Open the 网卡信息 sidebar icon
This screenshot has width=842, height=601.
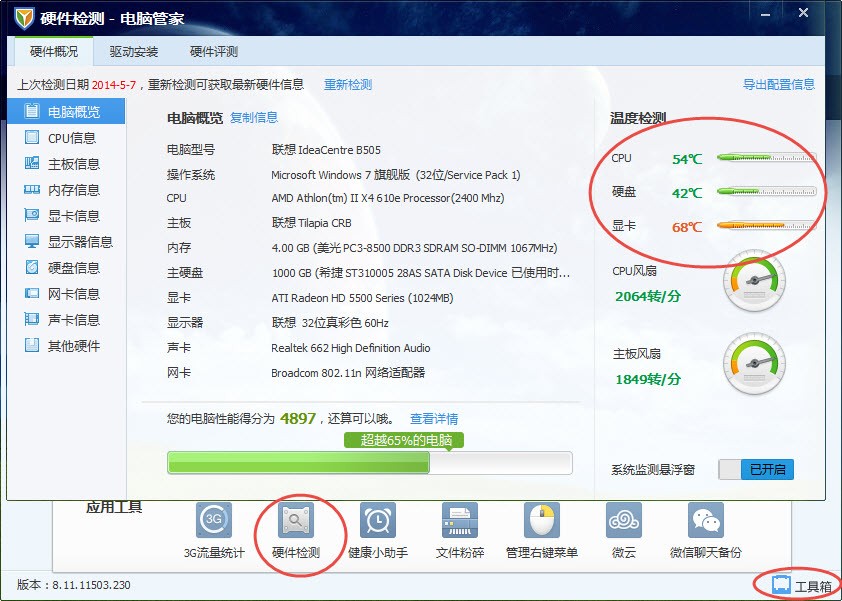(32, 293)
